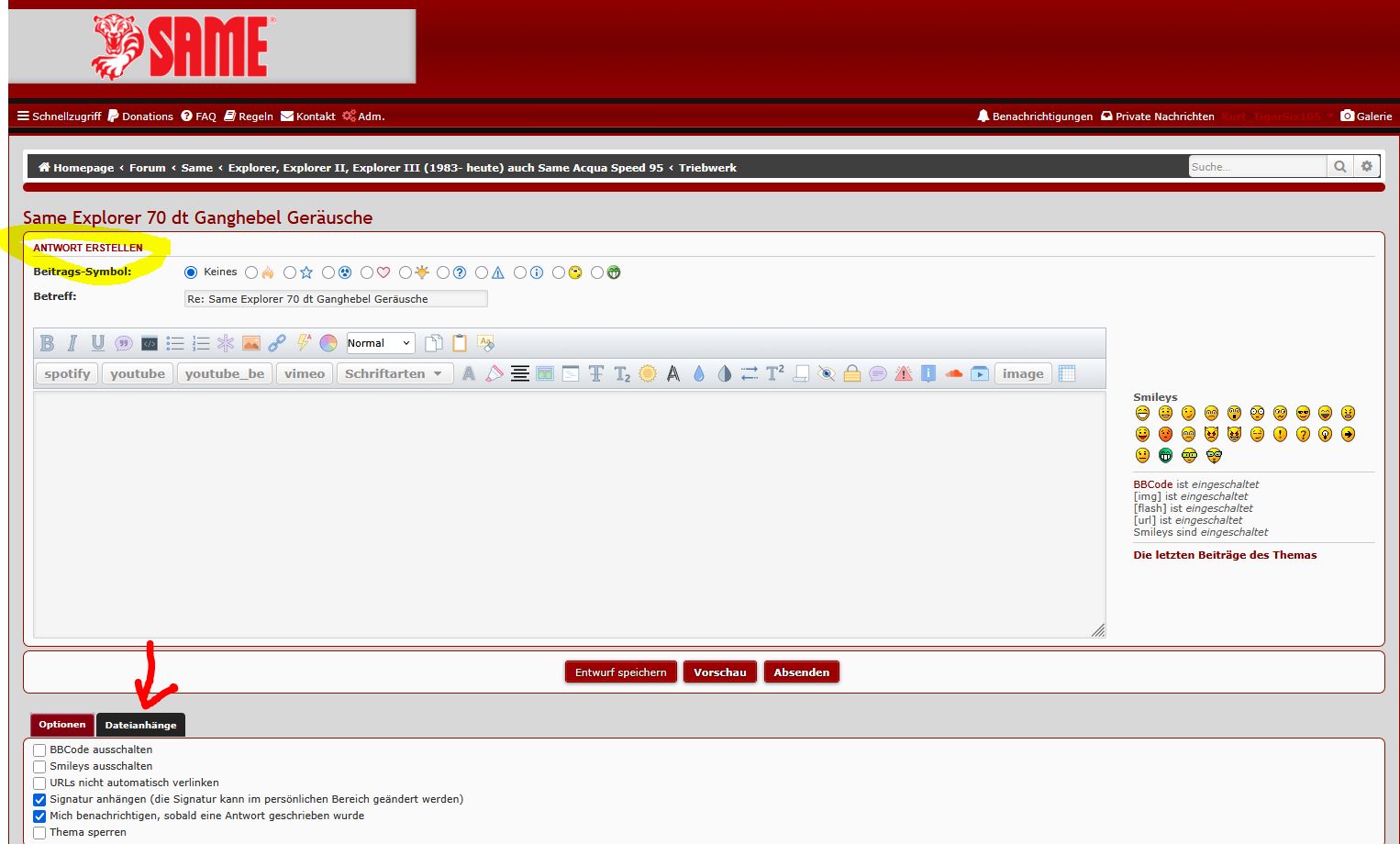
Task: Open the font color picker
Action: [x=328, y=343]
